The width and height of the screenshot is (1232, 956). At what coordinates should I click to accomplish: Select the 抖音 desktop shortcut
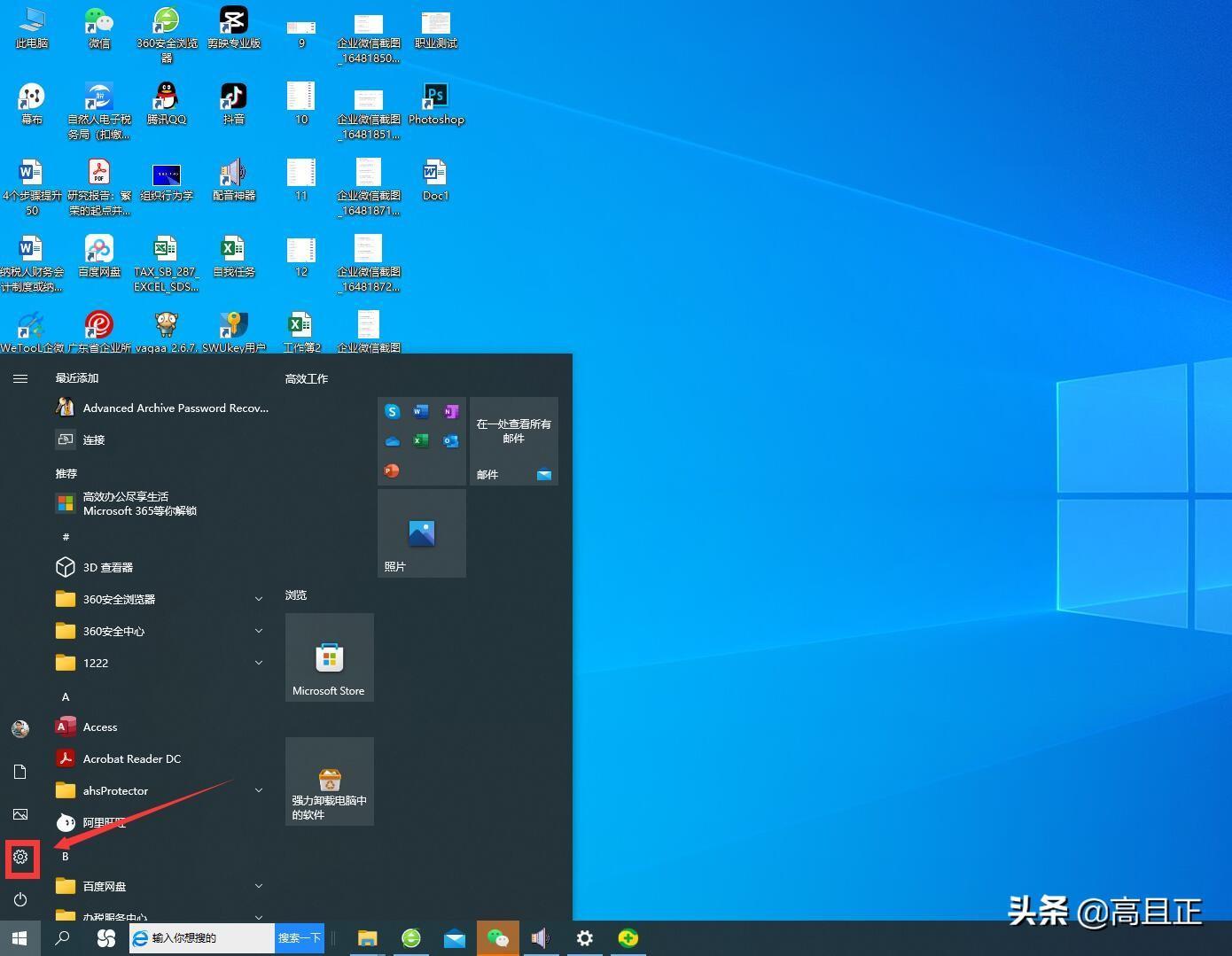(234, 104)
